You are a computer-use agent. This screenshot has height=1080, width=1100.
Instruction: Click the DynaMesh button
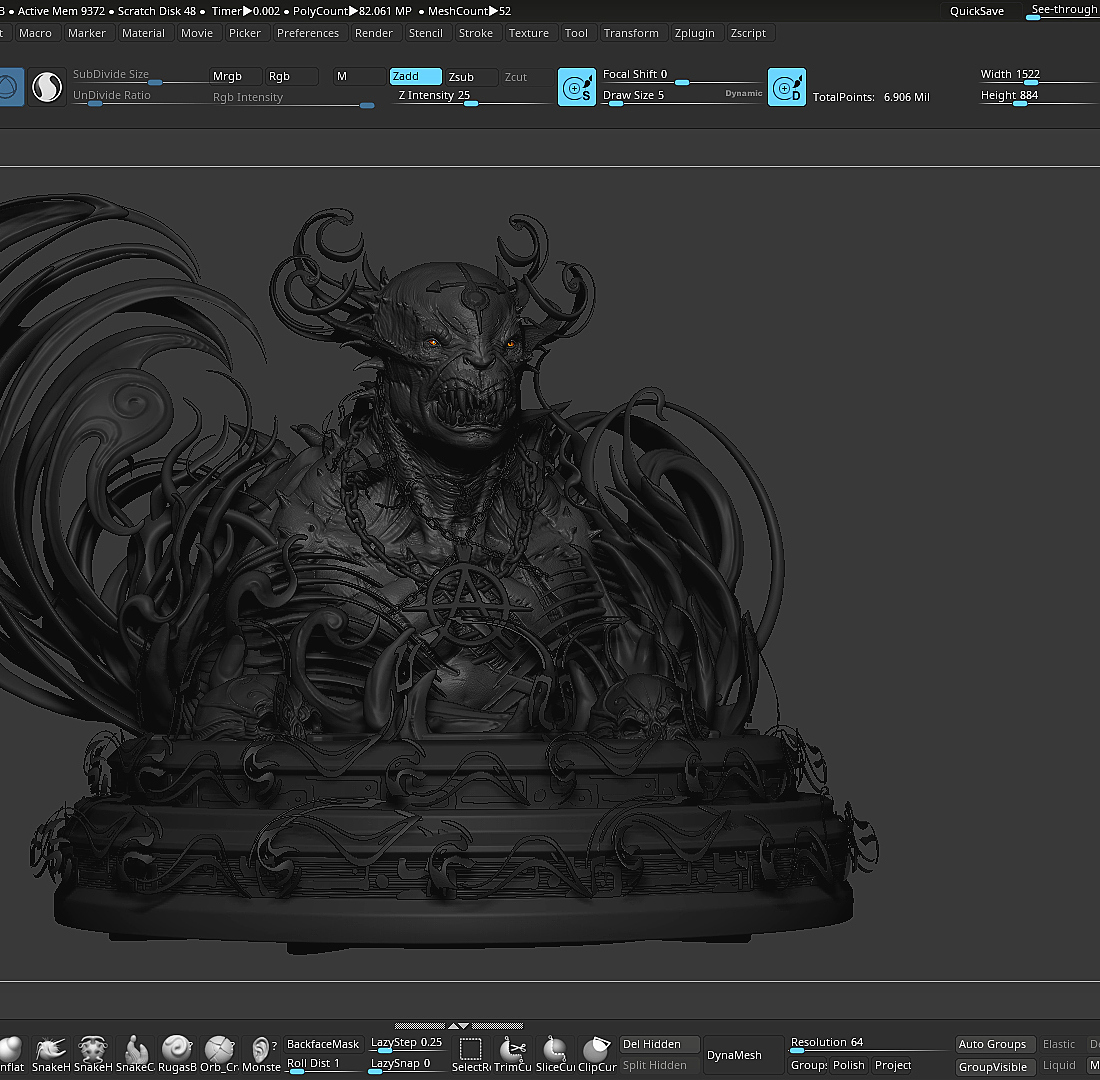point(743,1055)
